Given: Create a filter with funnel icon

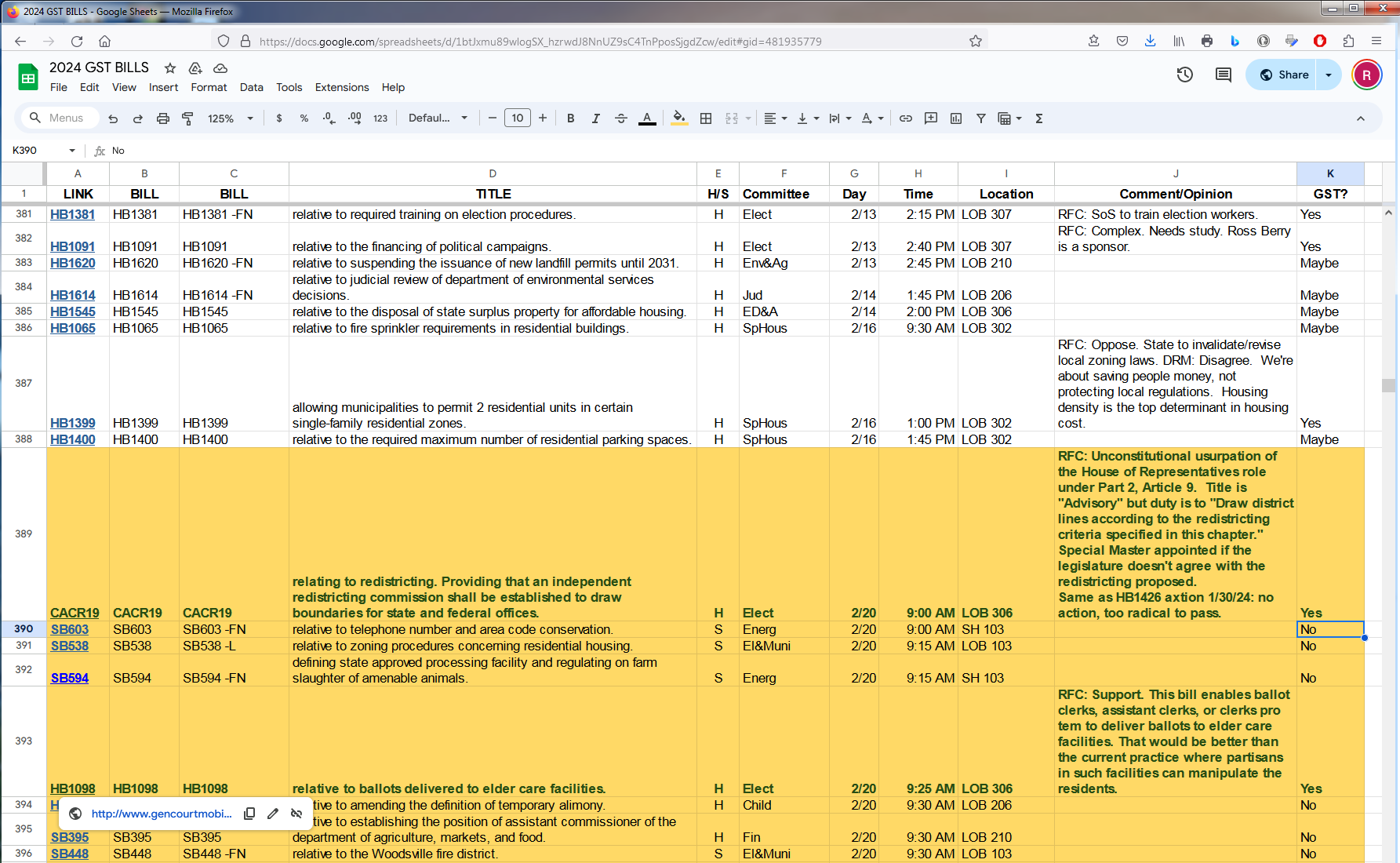Looking at the screenshot, I should pyautogui.click(x=980, y=118).
